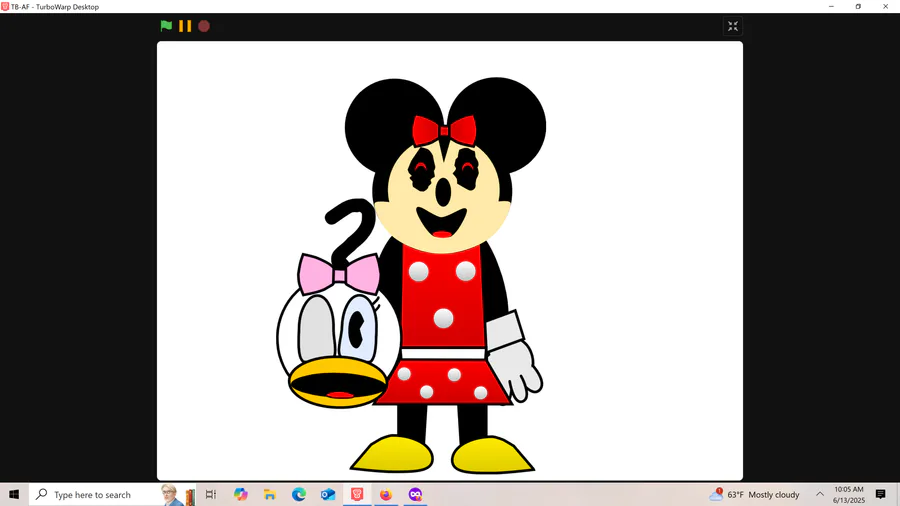This screenshot has width=900, height=506.
Task: Exit fullscreen stage mode
Action: [733, 26]
